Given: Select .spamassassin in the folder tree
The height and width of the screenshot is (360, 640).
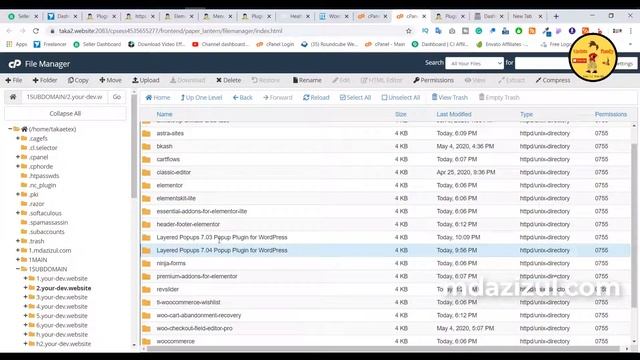Looking at the screenshot, I should 48,222.
